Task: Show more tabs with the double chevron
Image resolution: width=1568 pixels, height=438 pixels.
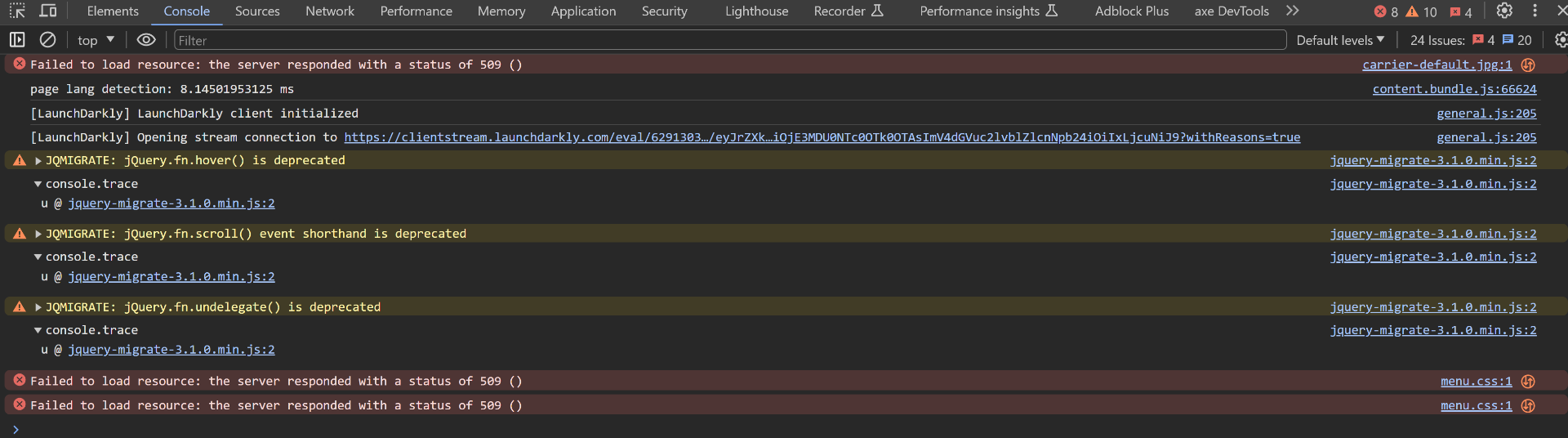Action: (x=1292, y=11)
